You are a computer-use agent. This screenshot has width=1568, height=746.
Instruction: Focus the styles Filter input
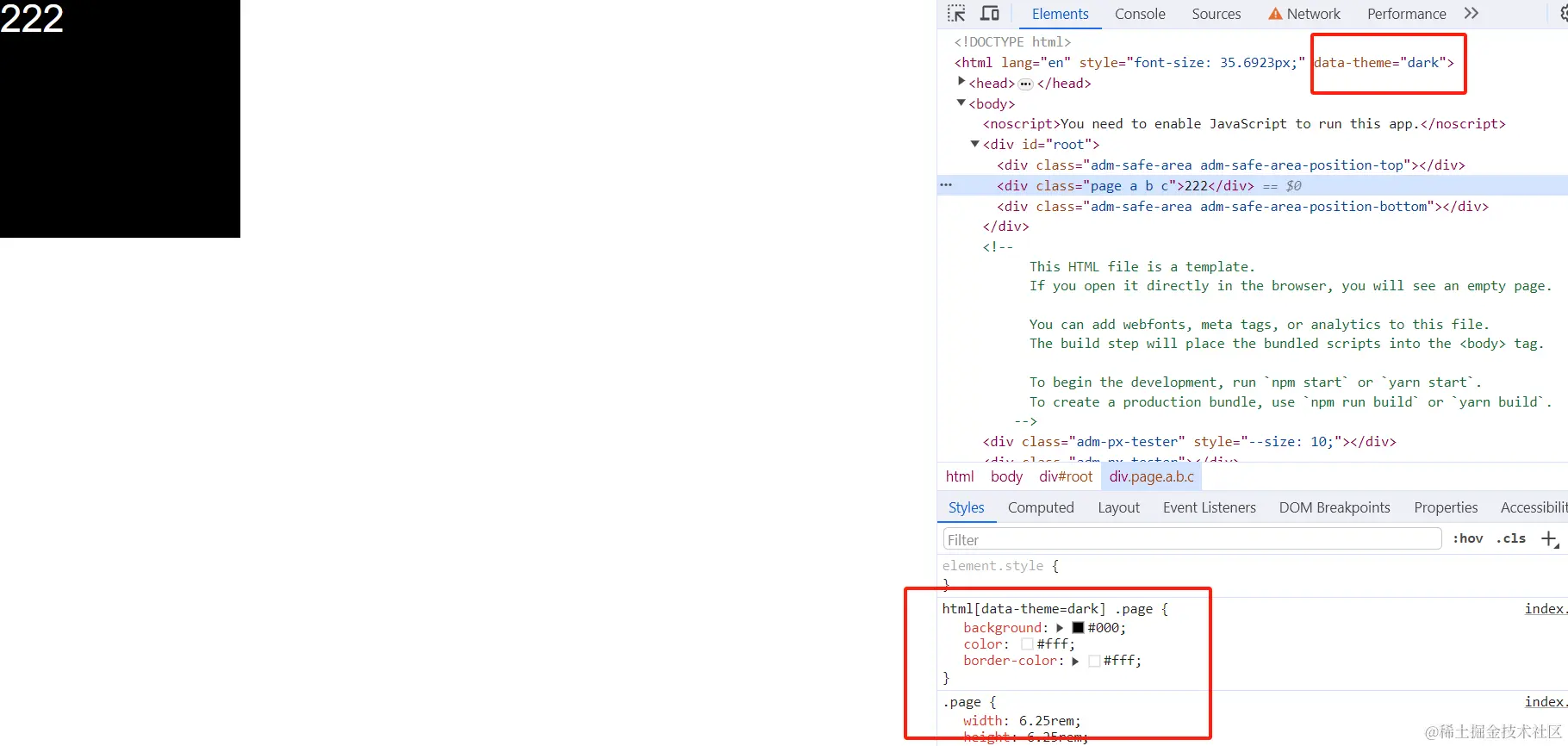coord(1192,539)
